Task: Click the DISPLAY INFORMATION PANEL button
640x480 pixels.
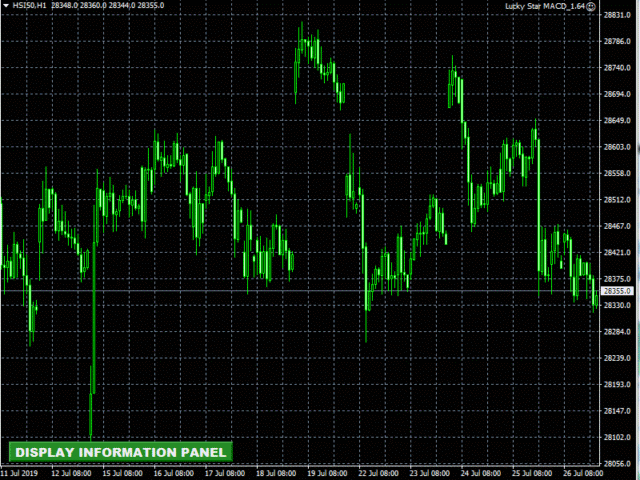Action: click(121, 452)
